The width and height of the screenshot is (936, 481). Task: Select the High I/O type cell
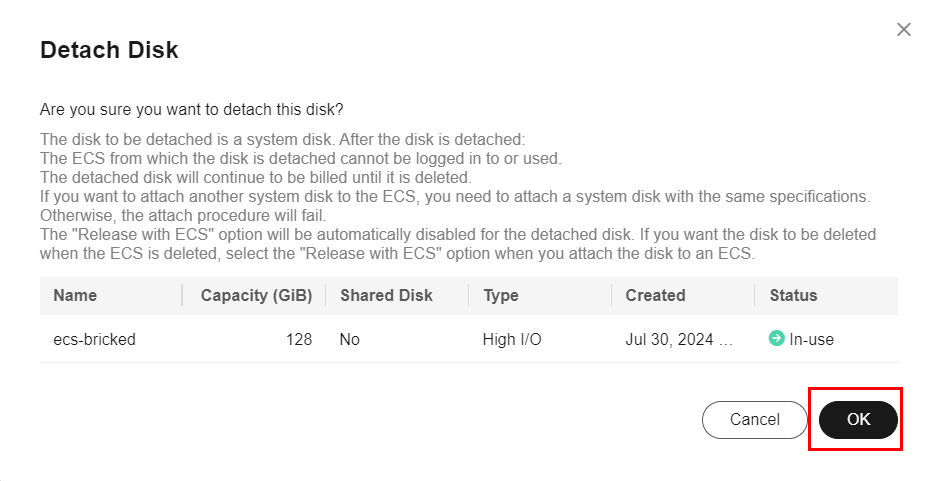click(x=512, y=339)
